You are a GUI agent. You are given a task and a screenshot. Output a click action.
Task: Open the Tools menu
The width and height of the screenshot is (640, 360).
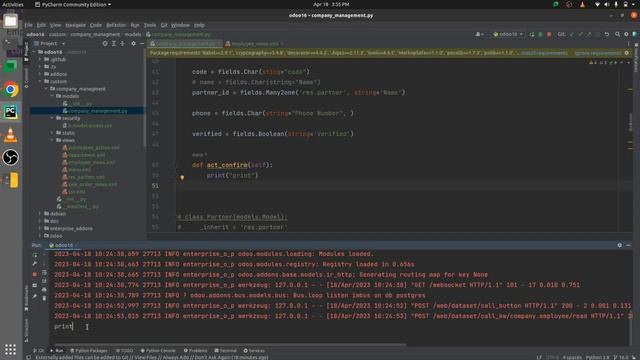tap(150, 25)
